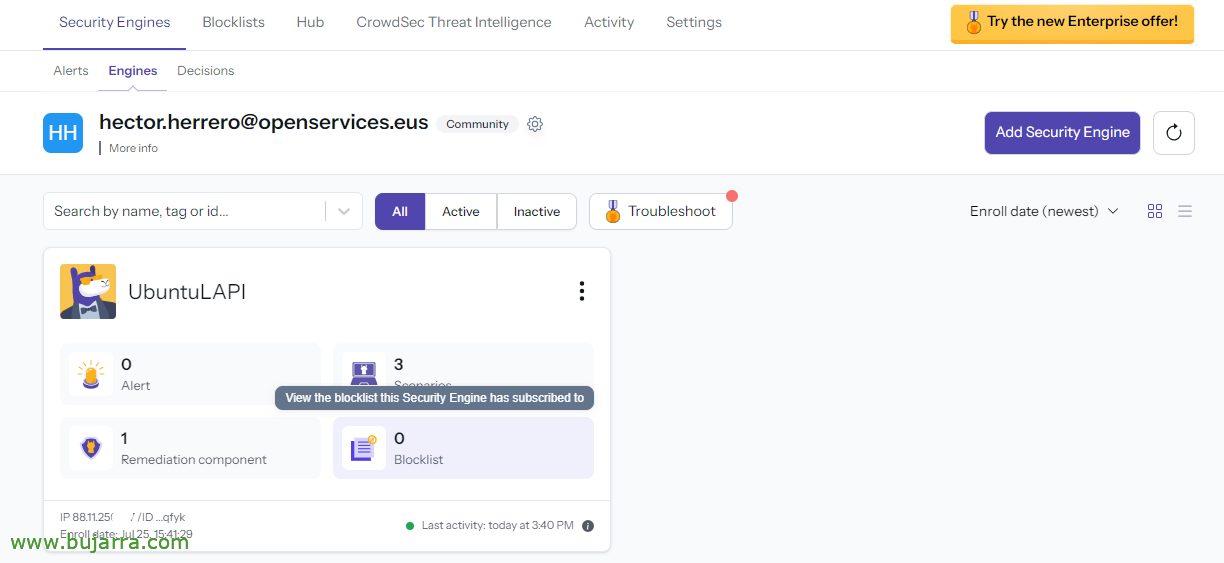
Task: Open Enroll date sort dropdown
Action: (x=1044, y=211)
